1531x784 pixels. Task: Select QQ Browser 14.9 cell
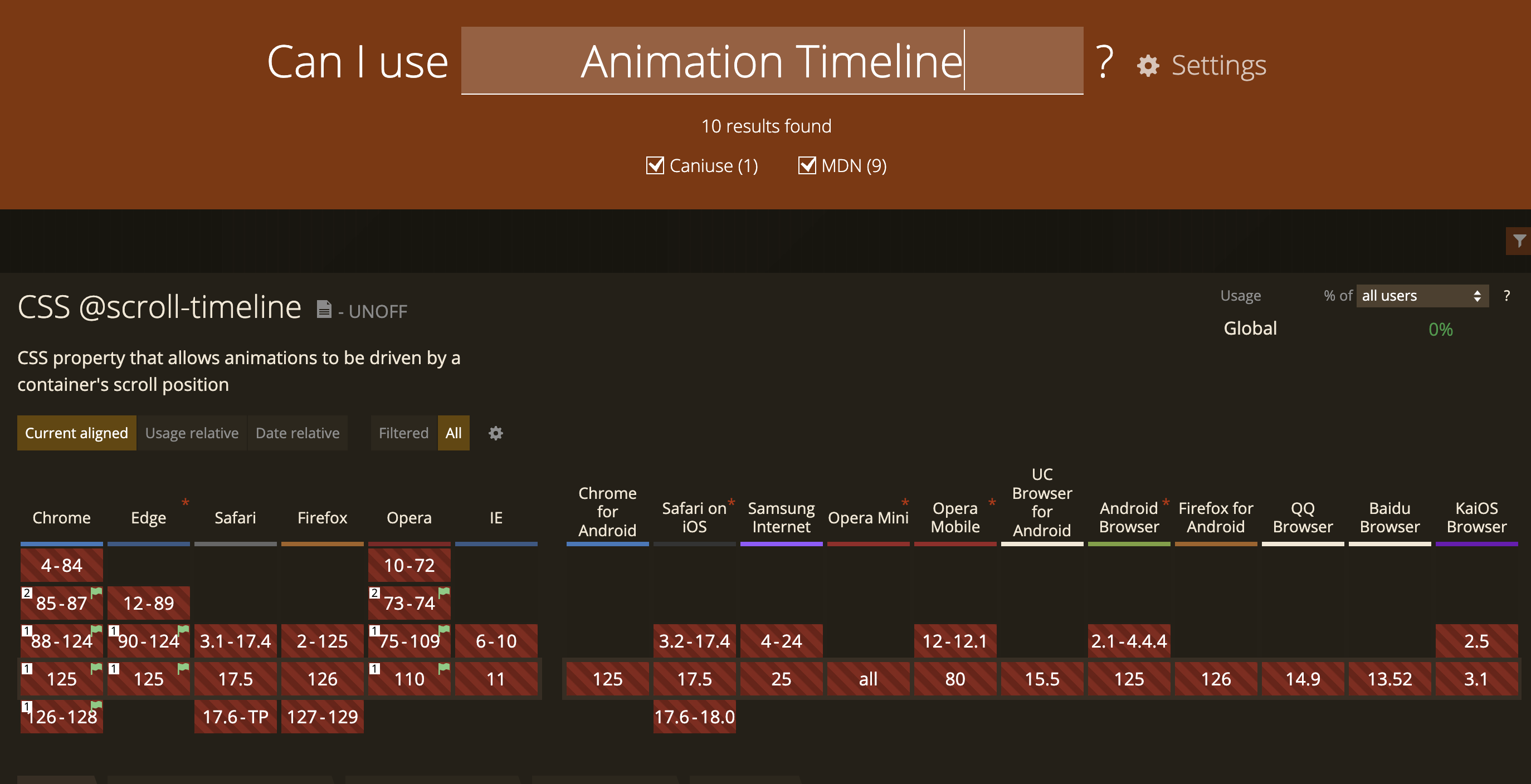[1303, 679]
